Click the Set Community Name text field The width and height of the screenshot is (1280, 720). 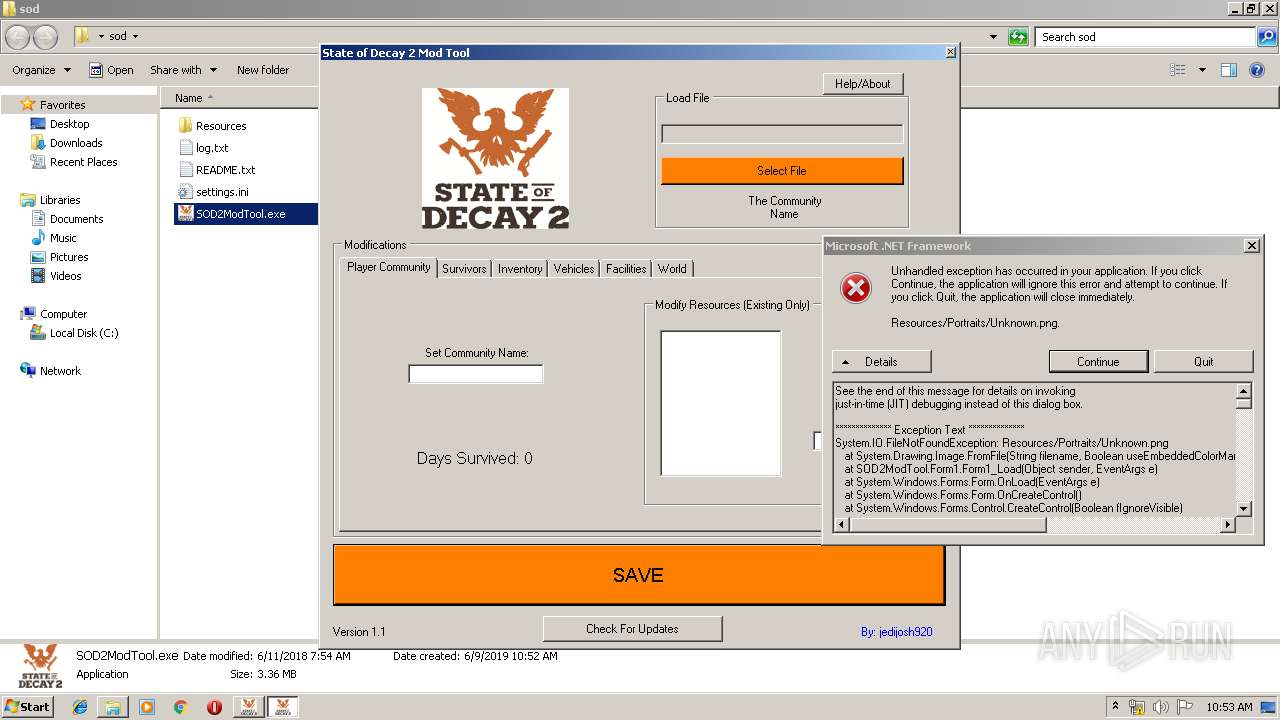(x=476, y=374)
